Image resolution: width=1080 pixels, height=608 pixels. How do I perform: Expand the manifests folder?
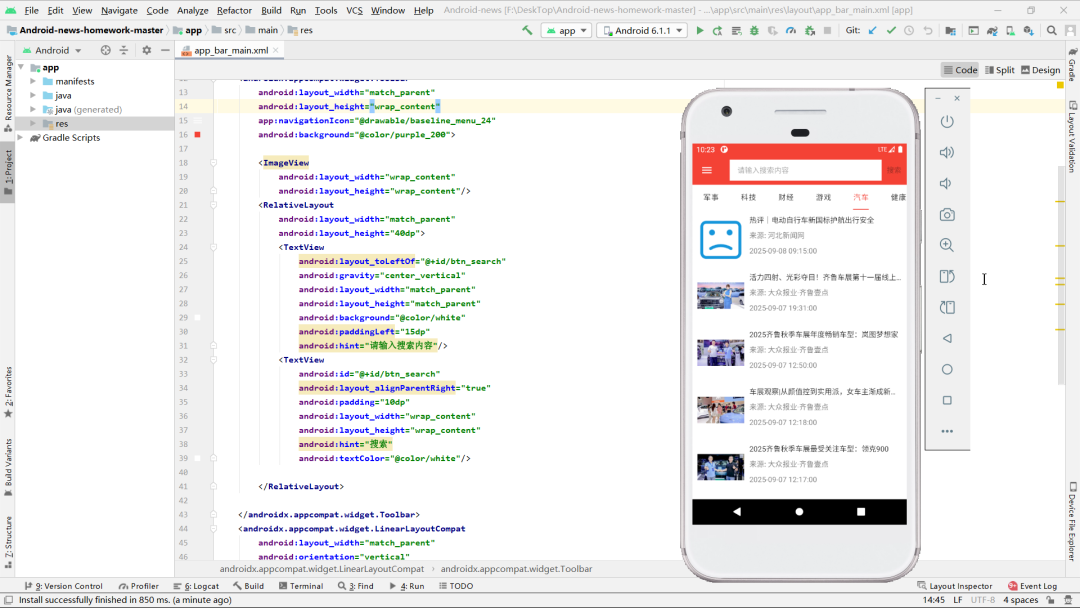[x=33, y=81]
